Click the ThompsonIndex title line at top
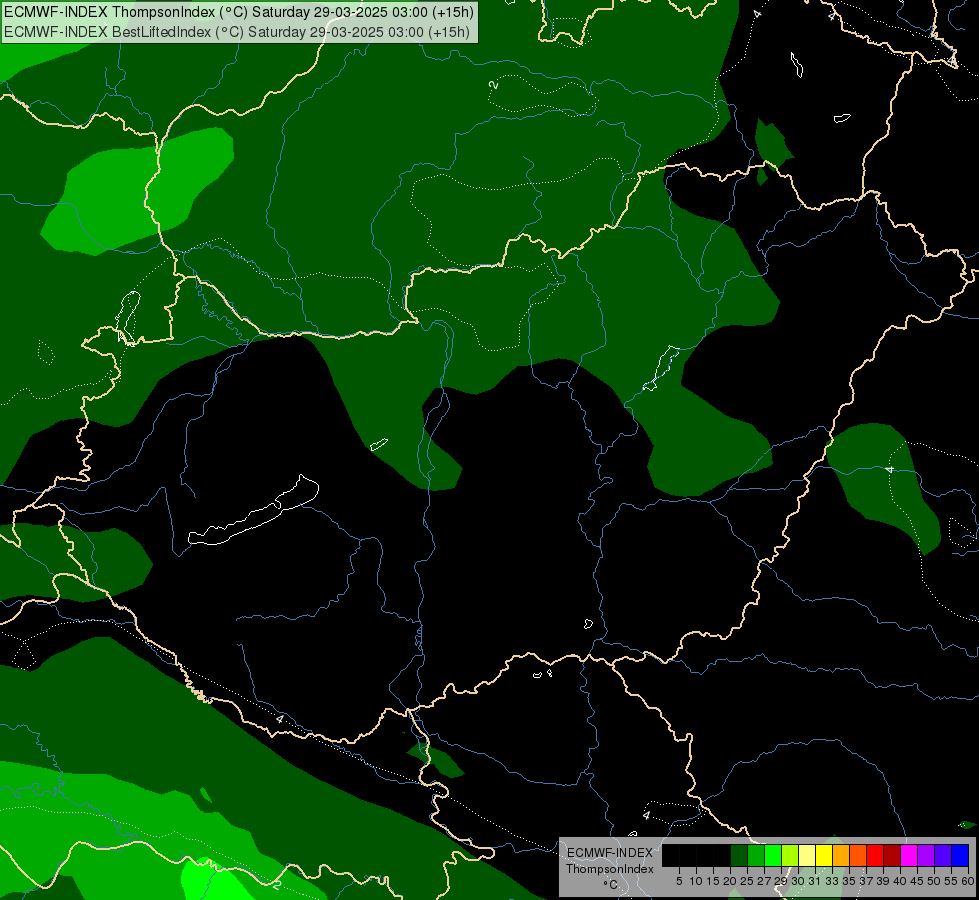The height and width of the screenshot is (900, 979). [x=239, y=12]
